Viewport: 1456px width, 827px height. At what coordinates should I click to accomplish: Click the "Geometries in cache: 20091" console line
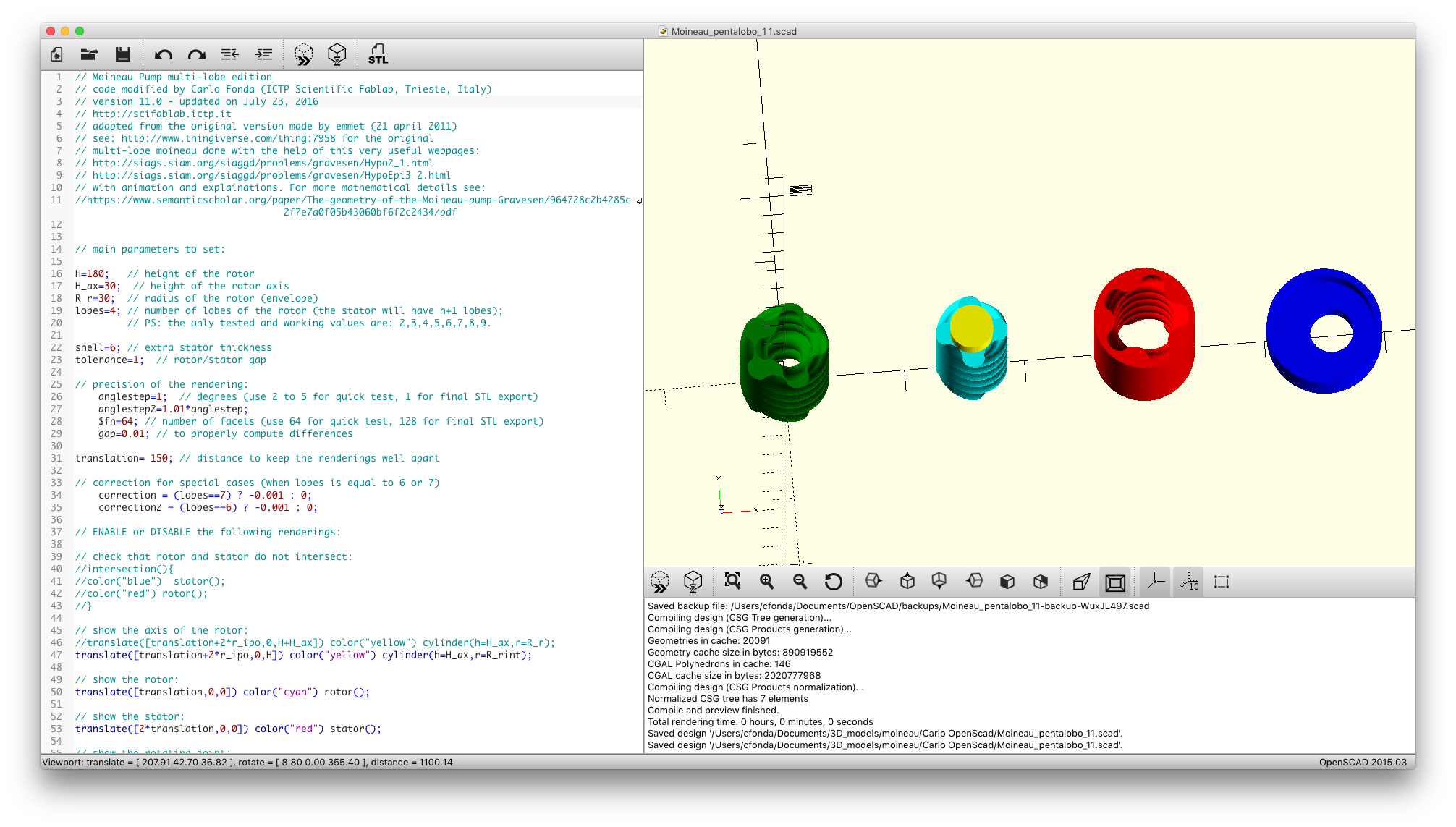click(708, 640)
